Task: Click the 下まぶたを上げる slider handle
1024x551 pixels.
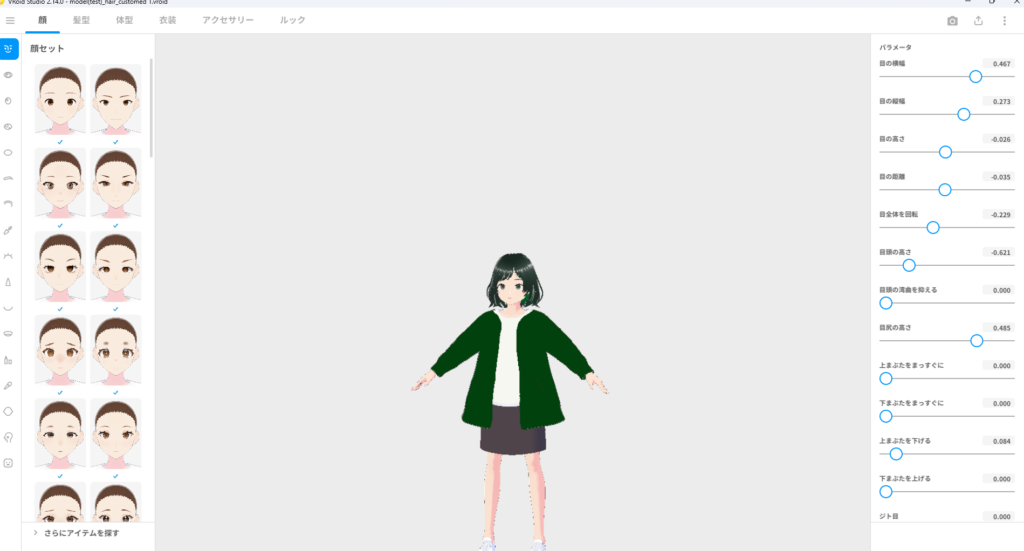Action: click(x=886, y=492)
